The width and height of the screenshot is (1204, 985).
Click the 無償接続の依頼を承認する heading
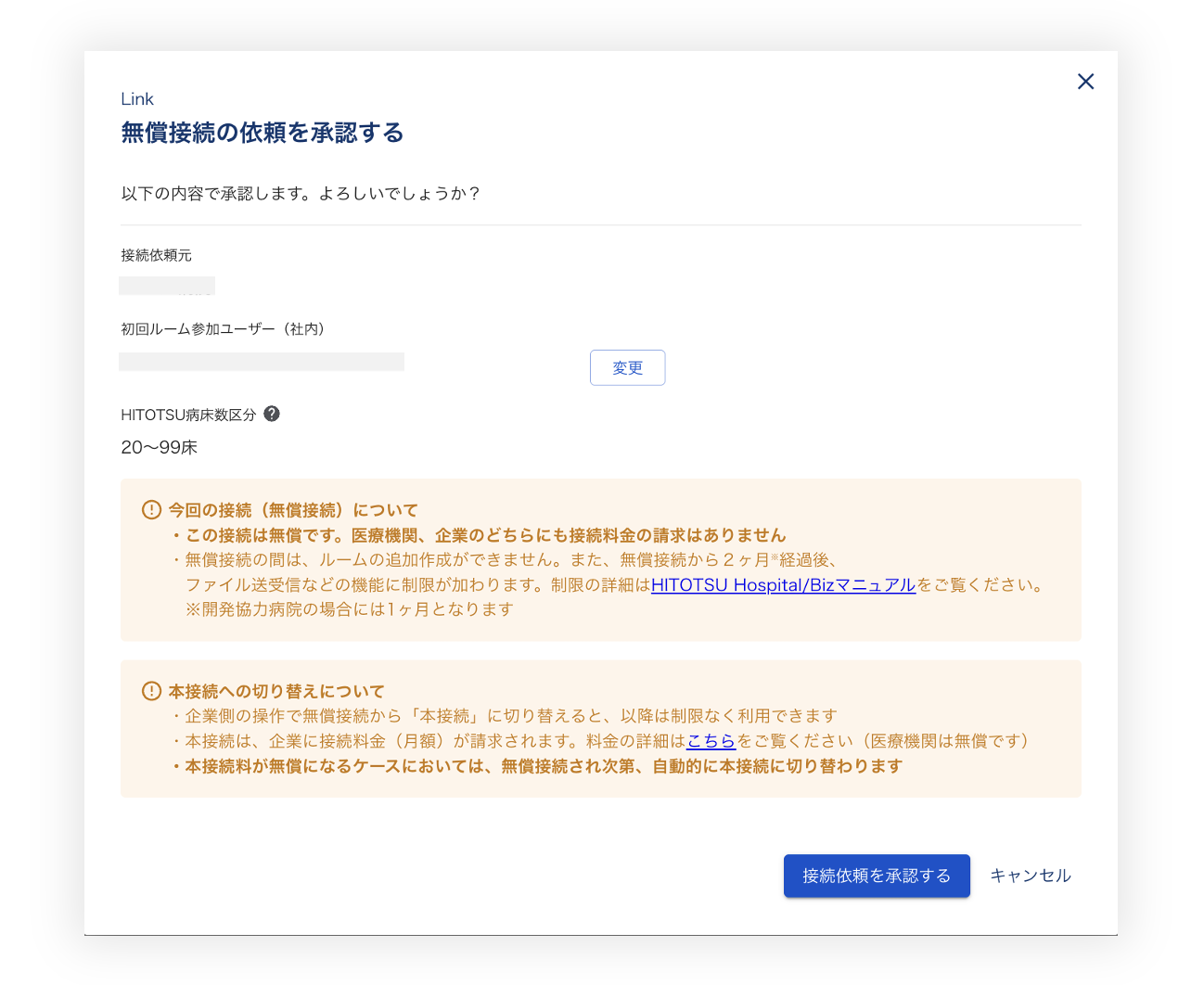tap(263, 133)
